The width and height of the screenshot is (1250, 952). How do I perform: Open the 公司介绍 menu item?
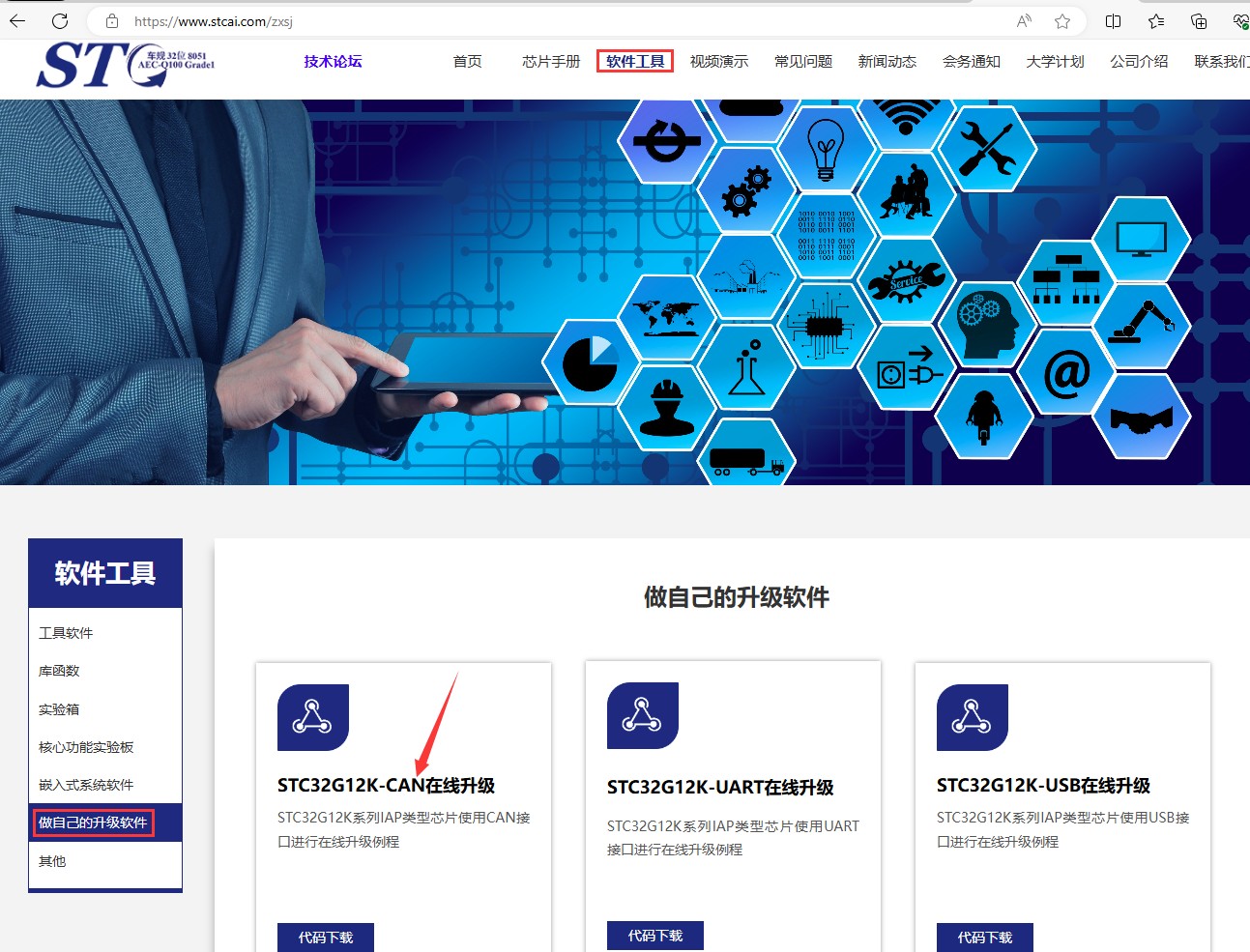1139,62
